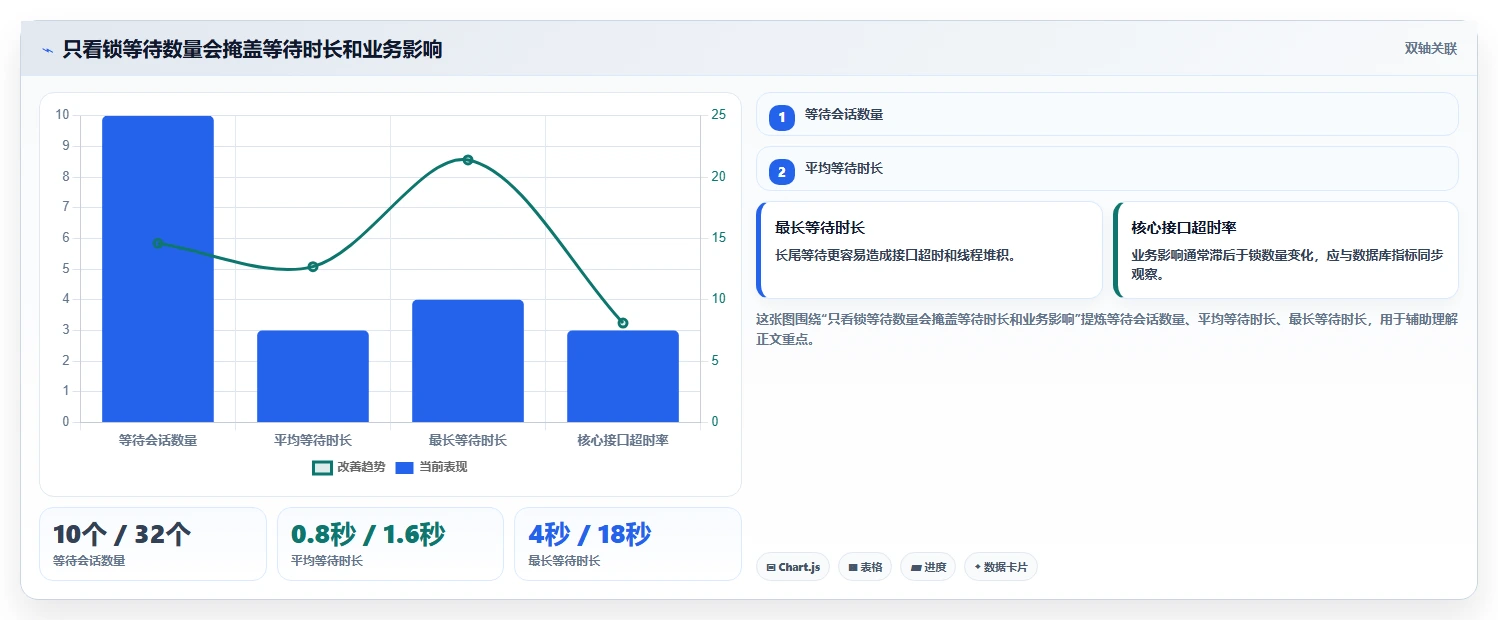
Task: Click the right axis value 25
Action: (718, 115)
